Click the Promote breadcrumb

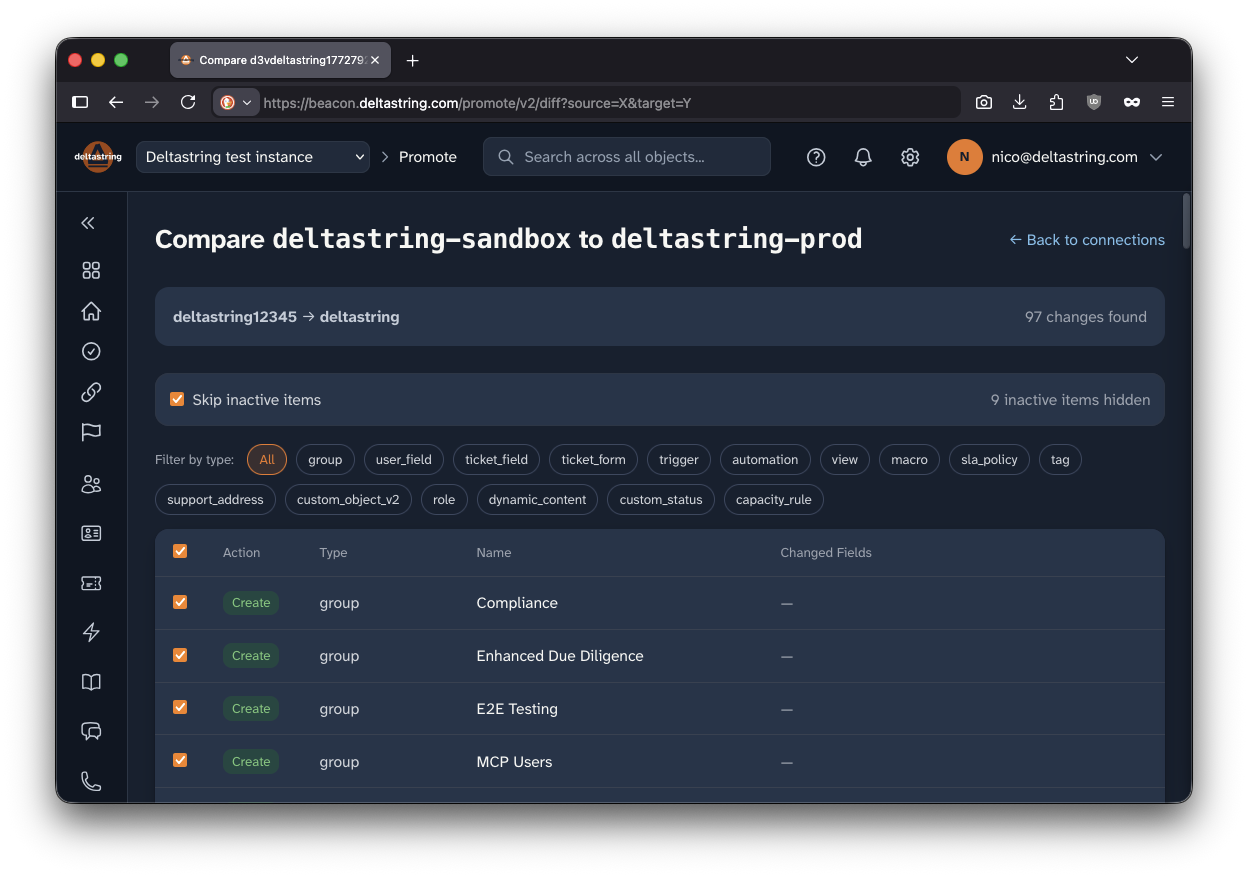[428, 157]
